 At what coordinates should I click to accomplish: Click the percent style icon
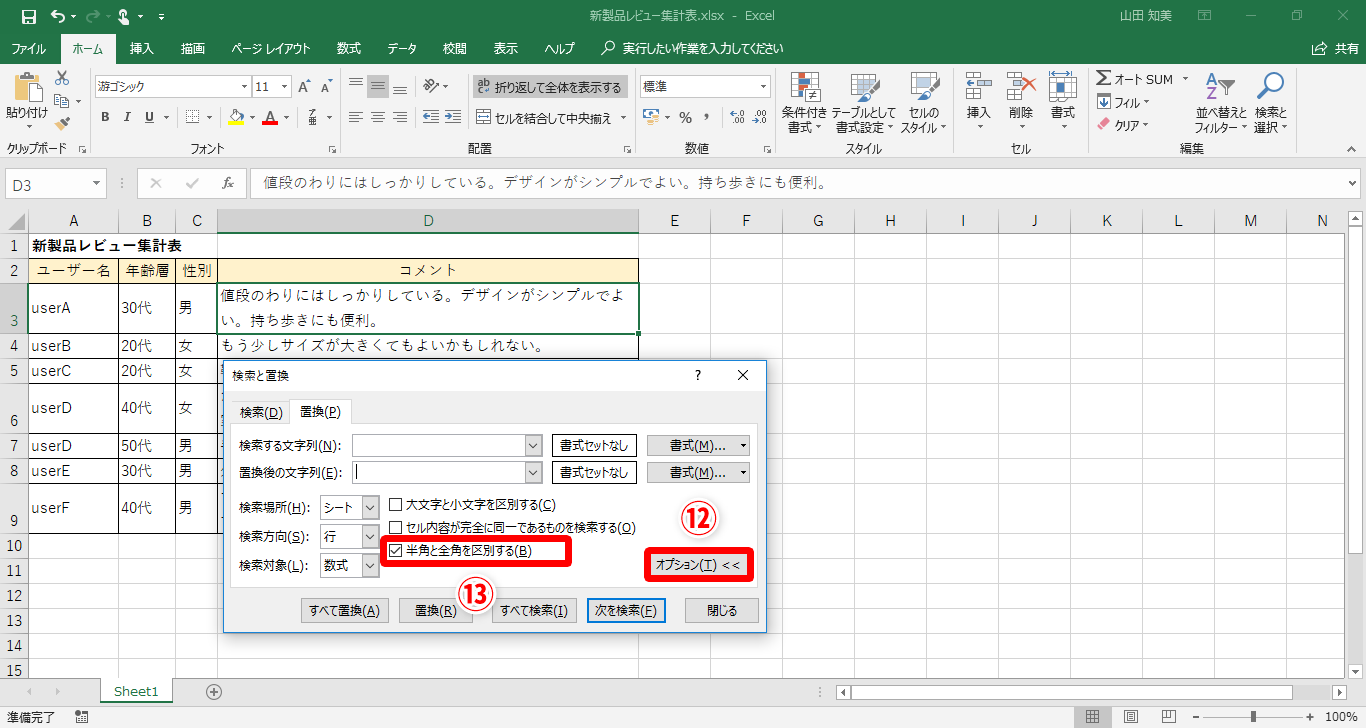pyautogui.click(x=686, y=117)
